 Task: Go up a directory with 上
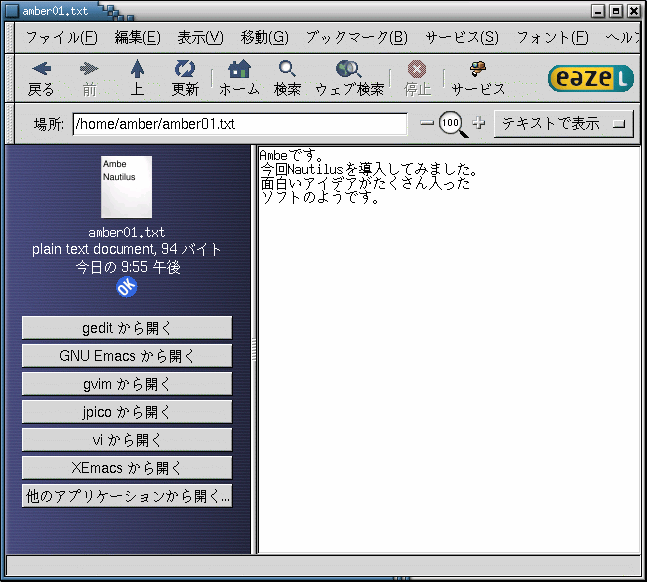click(x=137, y=77)
